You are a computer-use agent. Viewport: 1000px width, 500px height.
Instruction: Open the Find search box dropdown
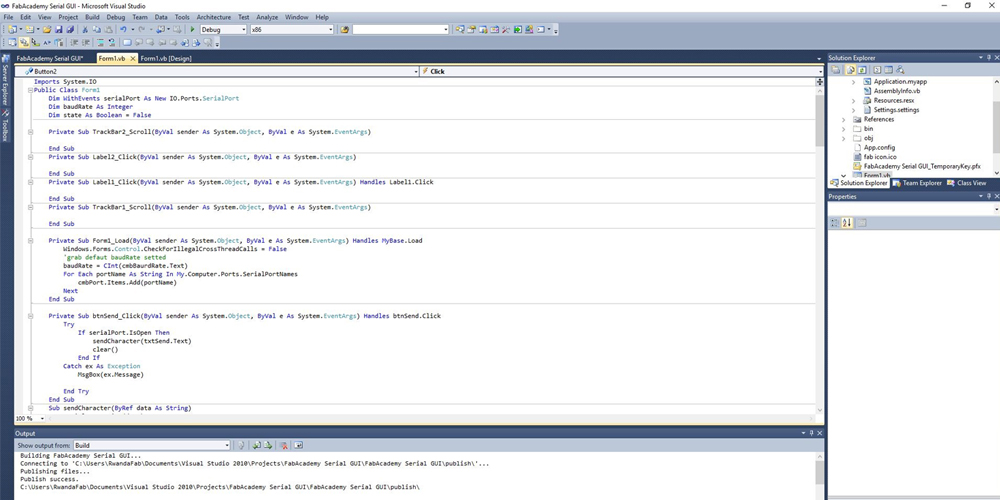point(445,29)
